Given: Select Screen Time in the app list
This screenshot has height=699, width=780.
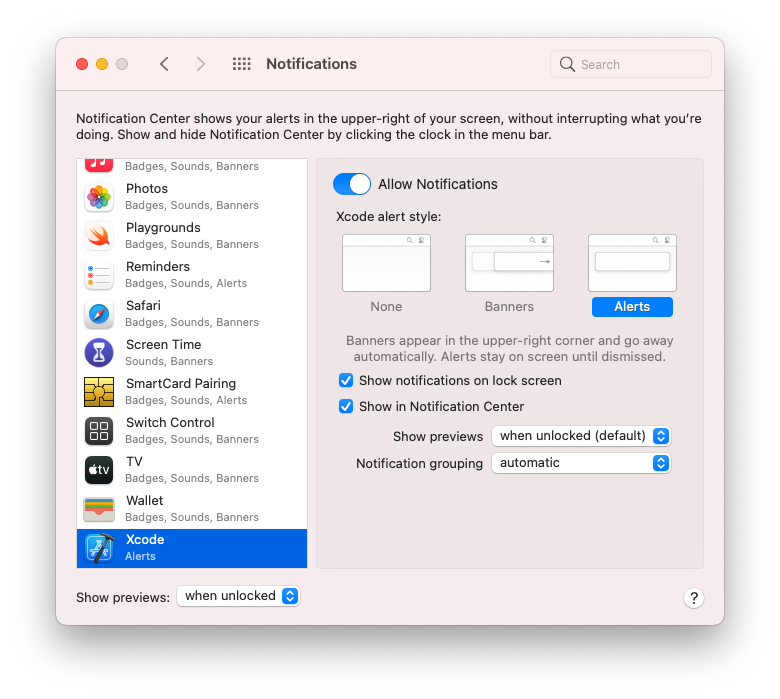Looking at the screenshot, I should [x=192, y=353].
